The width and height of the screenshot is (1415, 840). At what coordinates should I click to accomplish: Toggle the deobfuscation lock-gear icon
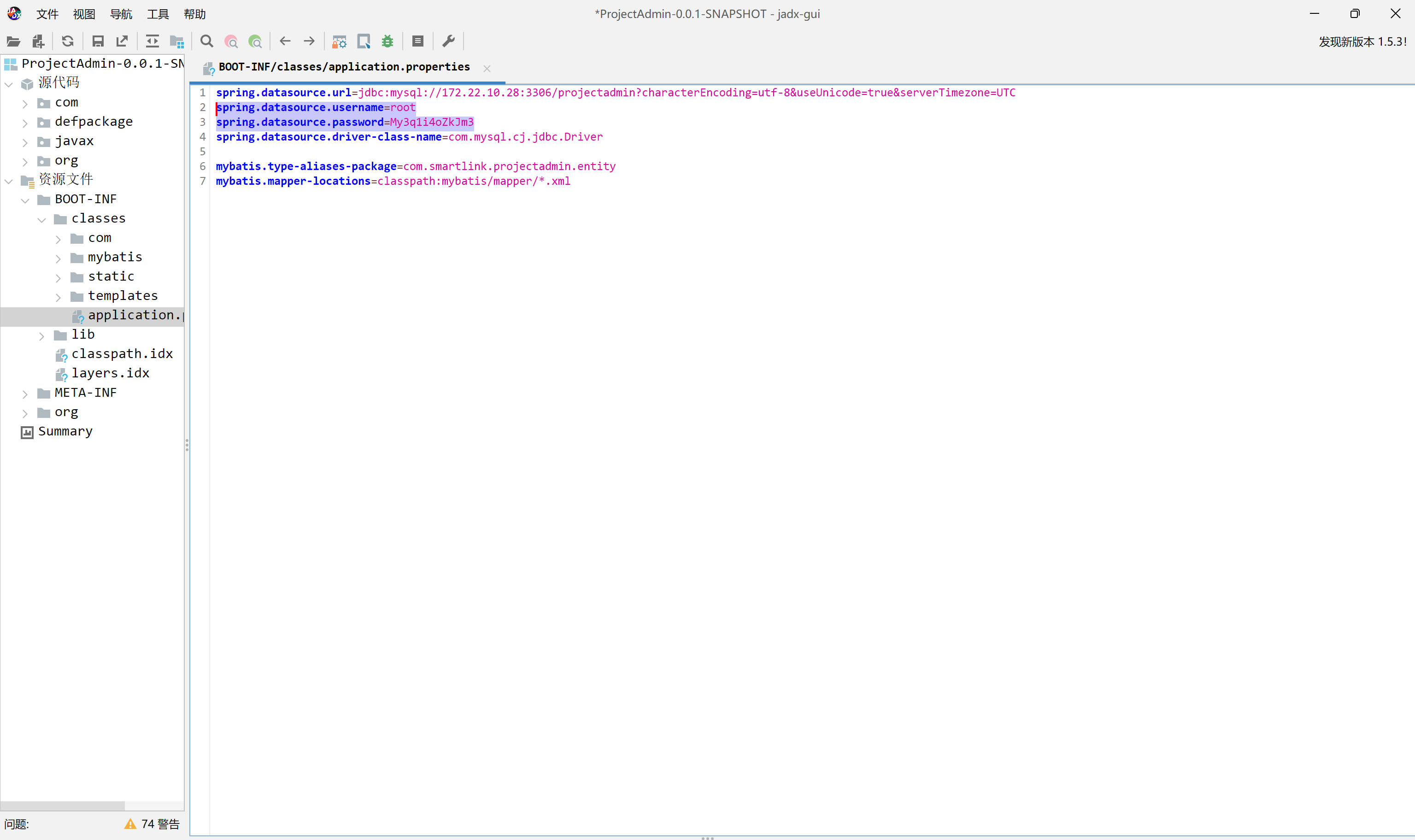click(339, 41)
